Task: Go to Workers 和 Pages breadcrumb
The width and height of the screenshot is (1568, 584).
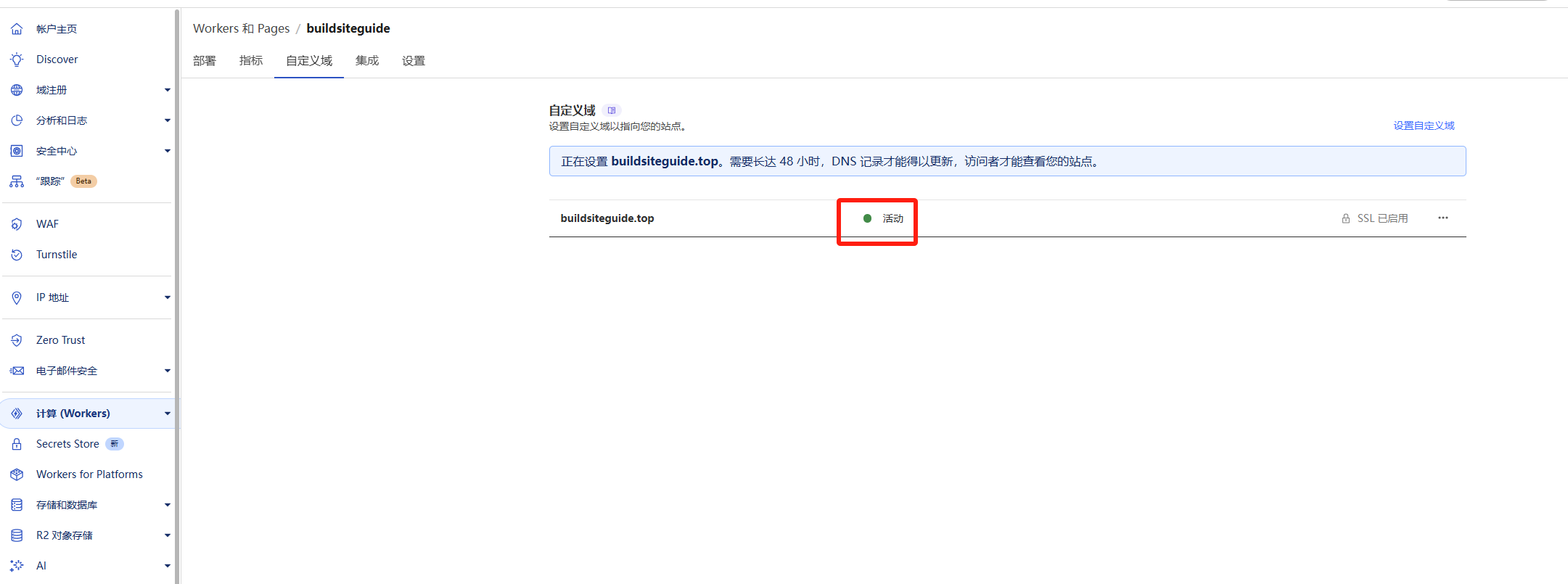Action: click(241, 28)
